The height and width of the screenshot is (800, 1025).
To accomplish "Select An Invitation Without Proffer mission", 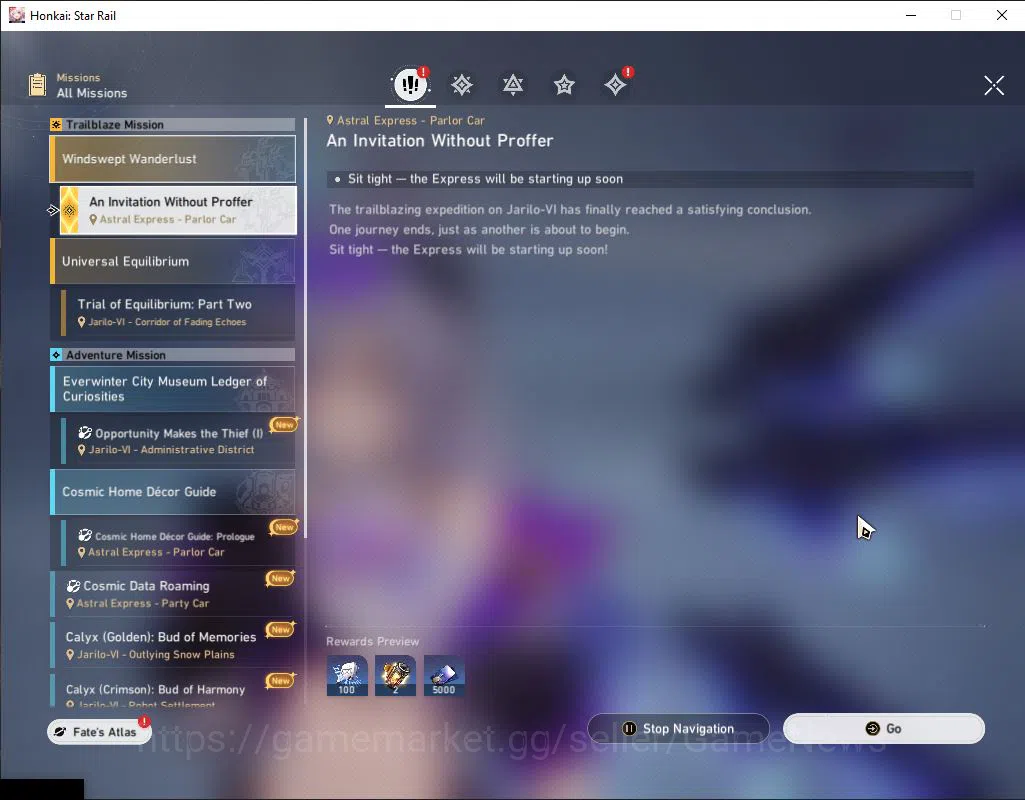I will [178, 210].
